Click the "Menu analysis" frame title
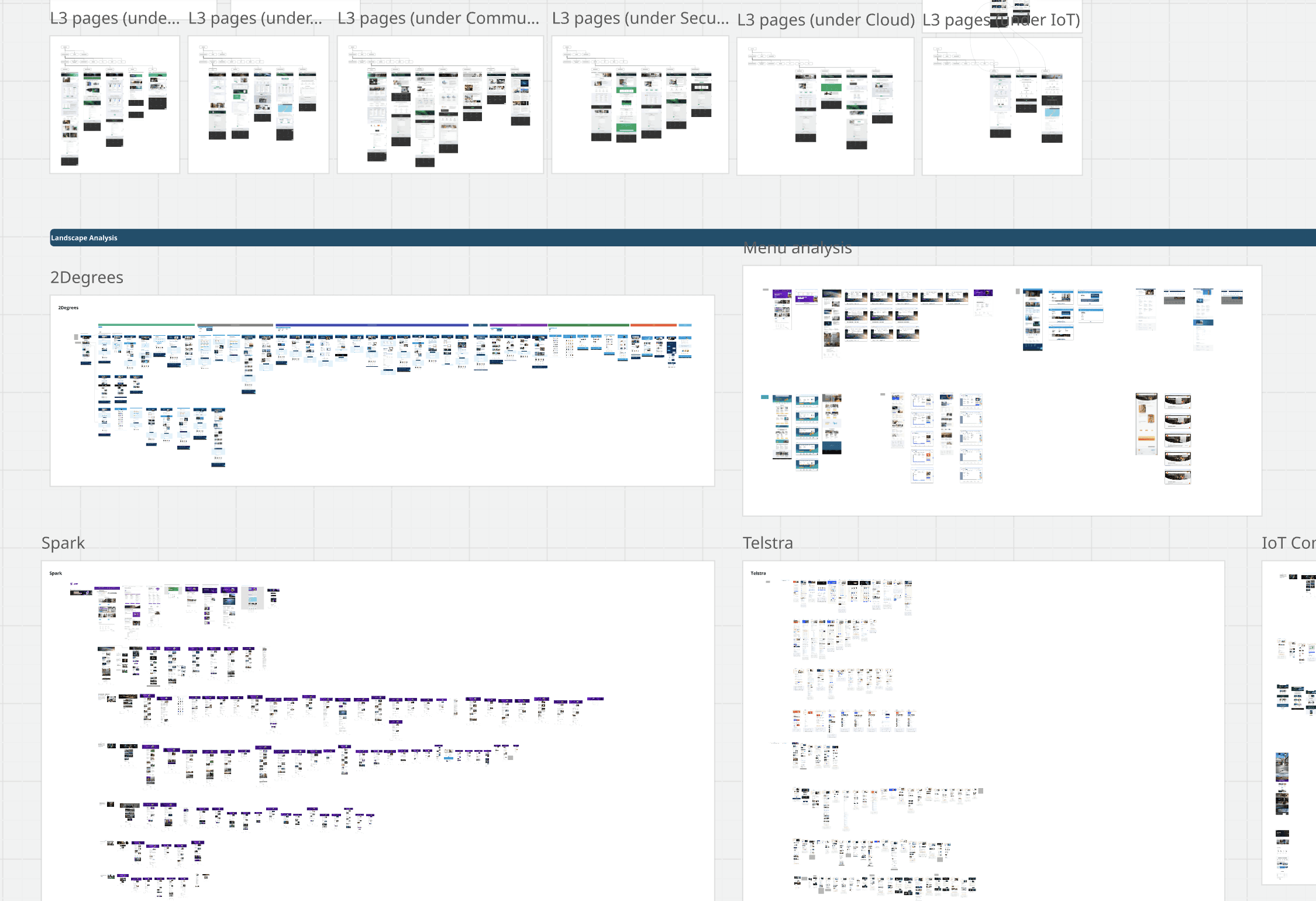 (797, 248)
